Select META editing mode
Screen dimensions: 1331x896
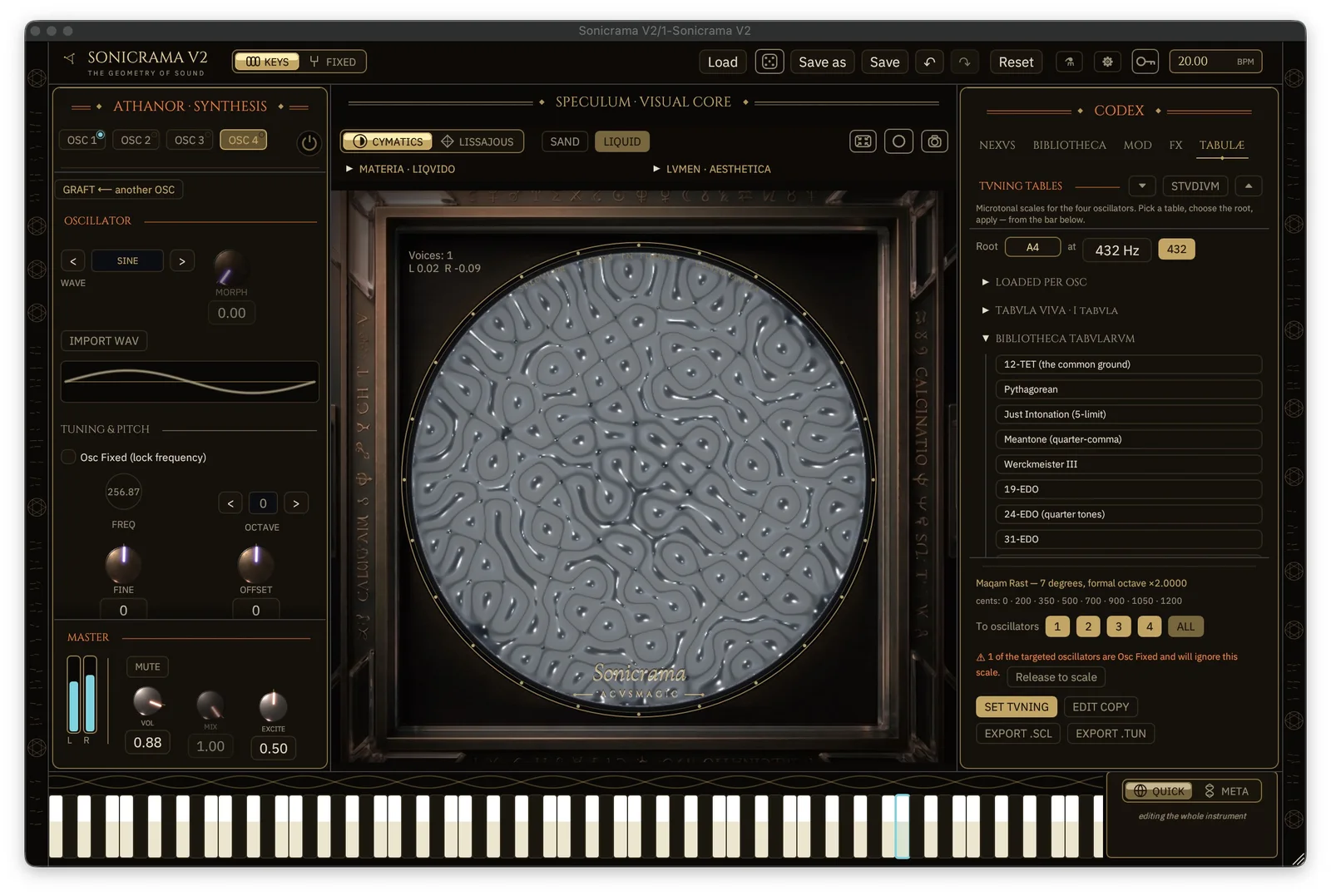pos(1227,791)
